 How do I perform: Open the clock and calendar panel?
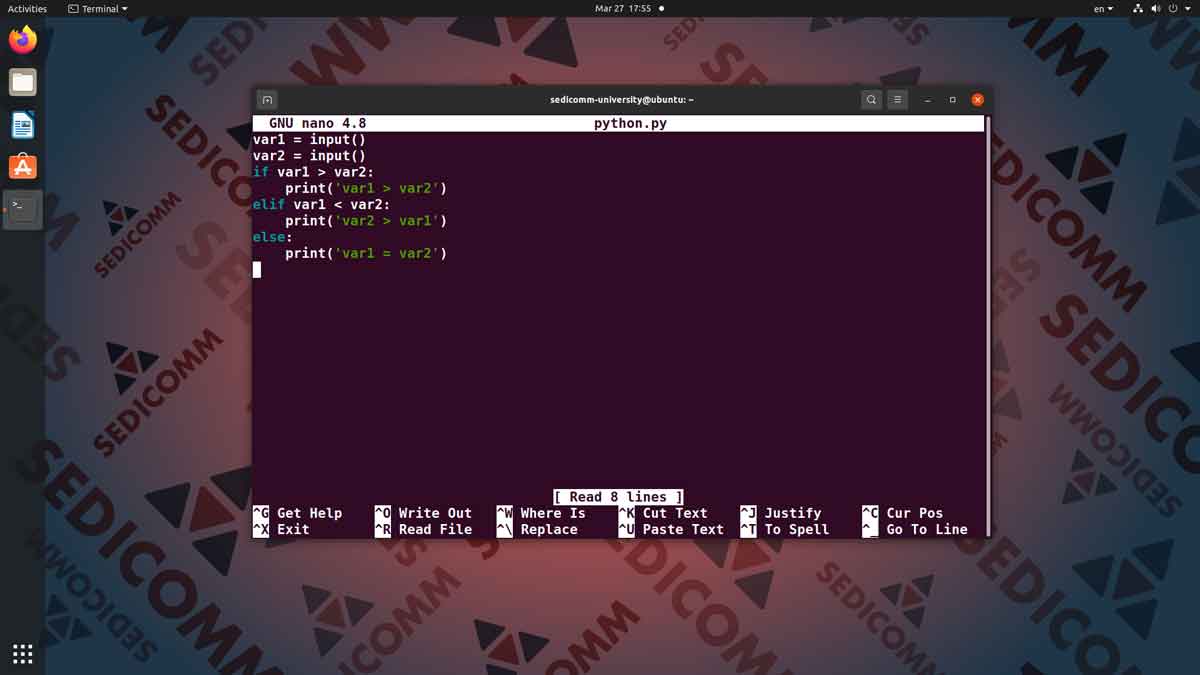point(623,8)
